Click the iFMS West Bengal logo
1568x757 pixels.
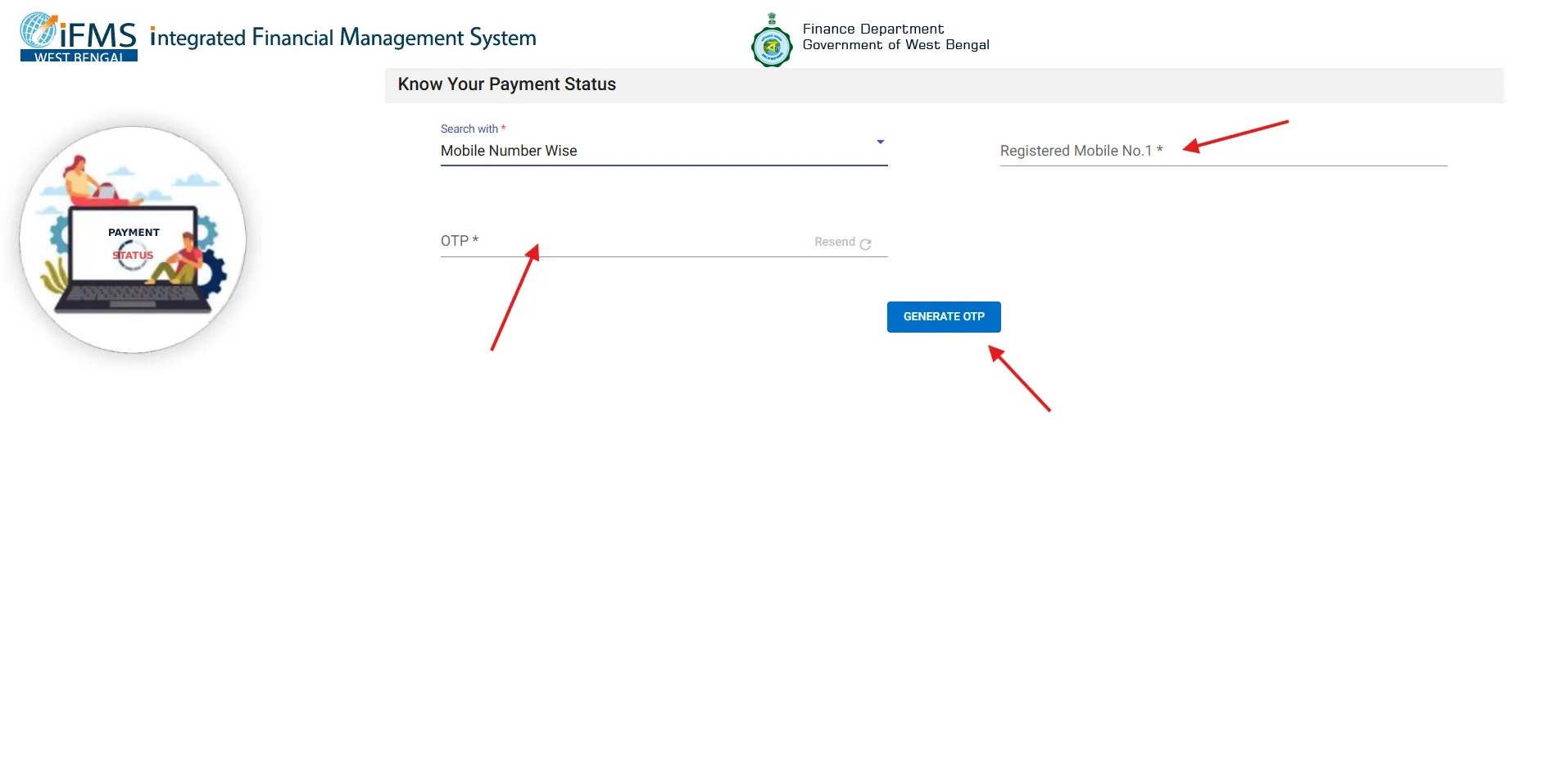(x=78, y=34)
